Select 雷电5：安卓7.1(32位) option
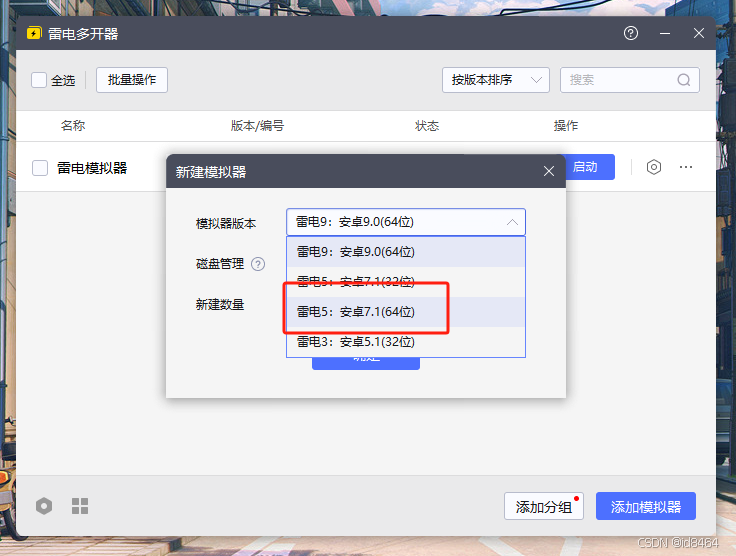This screenshot has width=736, height=556. click(x=406, y=282)
